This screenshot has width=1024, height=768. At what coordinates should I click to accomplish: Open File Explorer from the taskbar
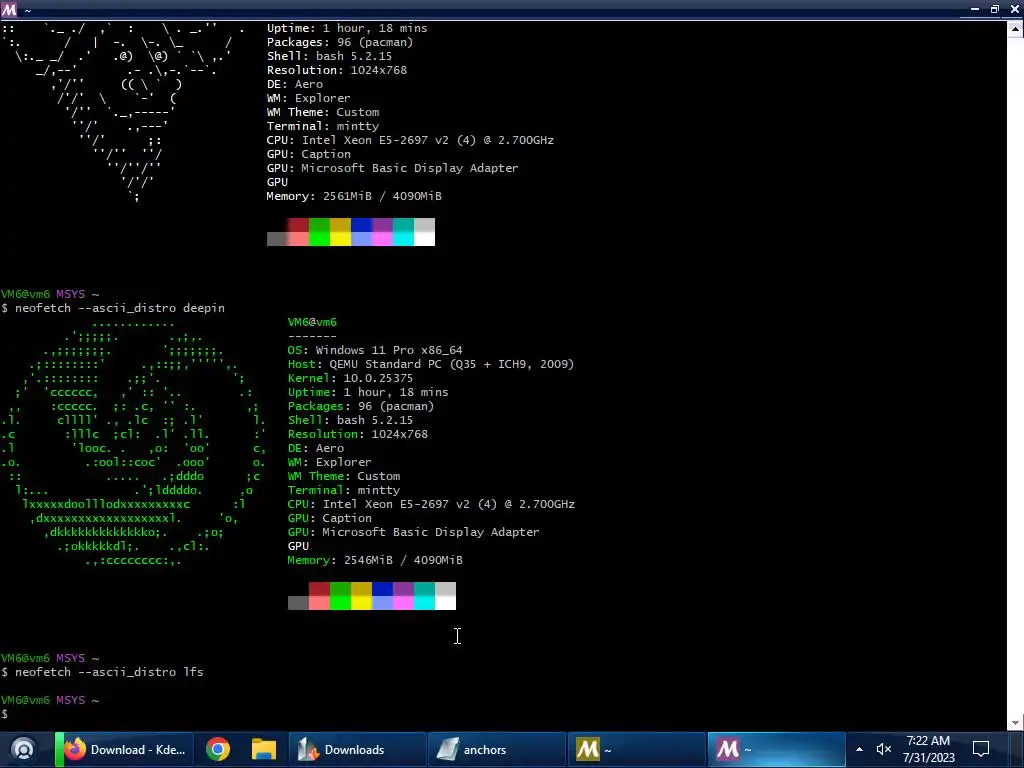264,750
